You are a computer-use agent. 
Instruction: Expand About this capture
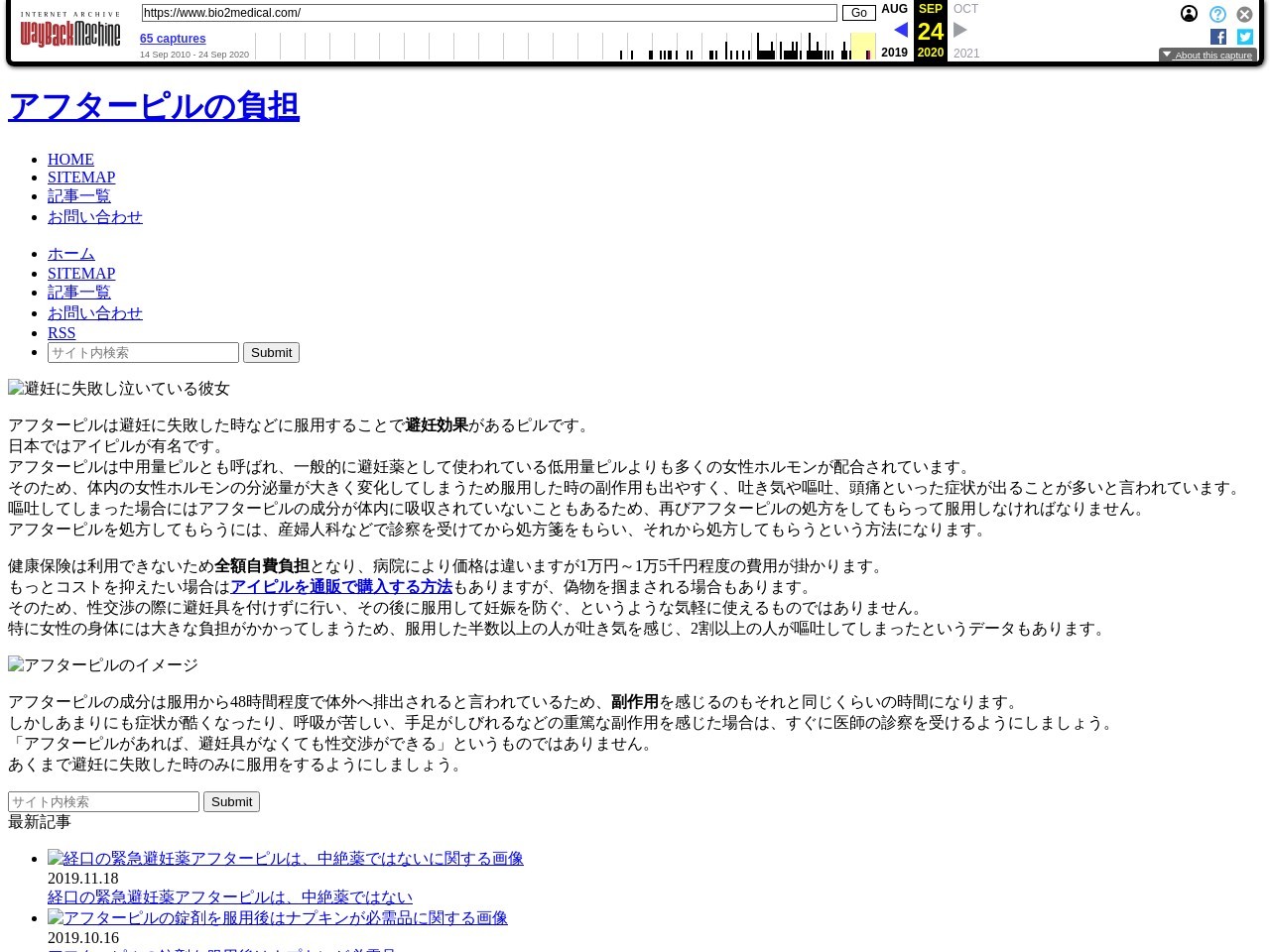pos(1207,55)
